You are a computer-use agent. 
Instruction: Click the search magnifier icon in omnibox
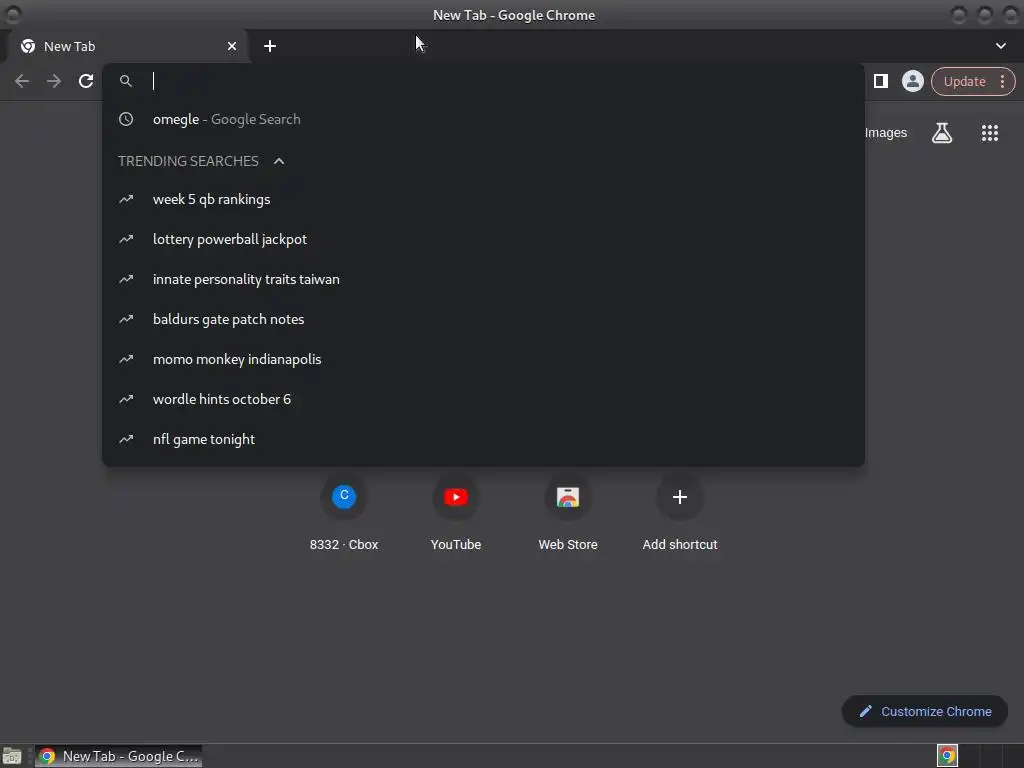pos(126,81)
